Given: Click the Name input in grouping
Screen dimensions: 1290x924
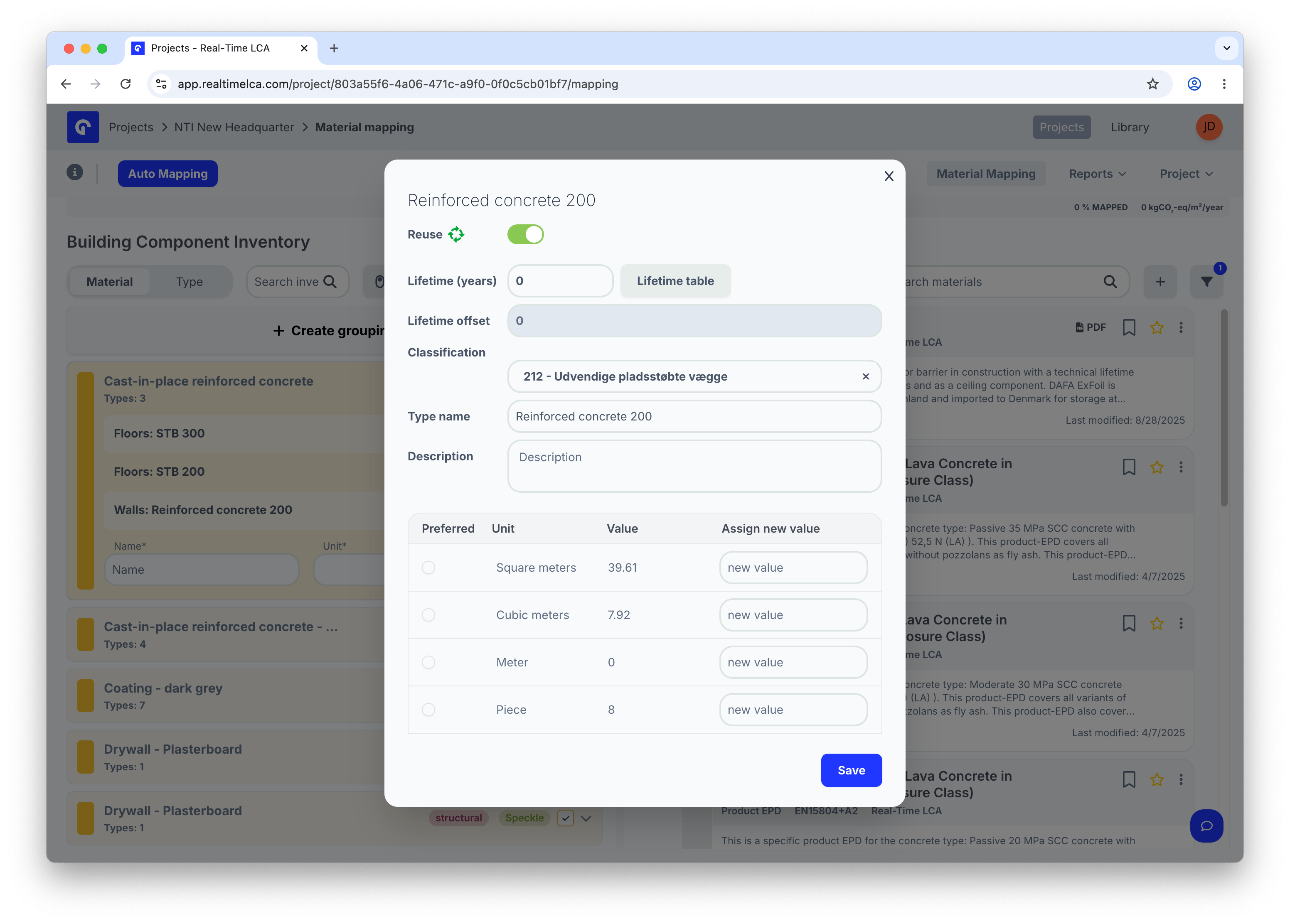Looking at the screenshot, I should 201,570.
